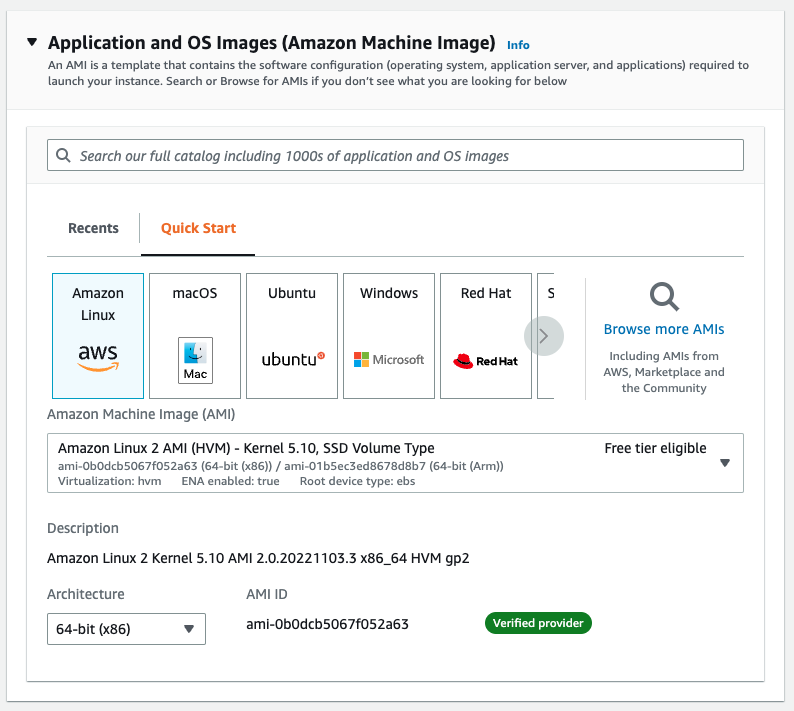Click the Verified provider badge
Screen dimensions: 794x711
539,623
